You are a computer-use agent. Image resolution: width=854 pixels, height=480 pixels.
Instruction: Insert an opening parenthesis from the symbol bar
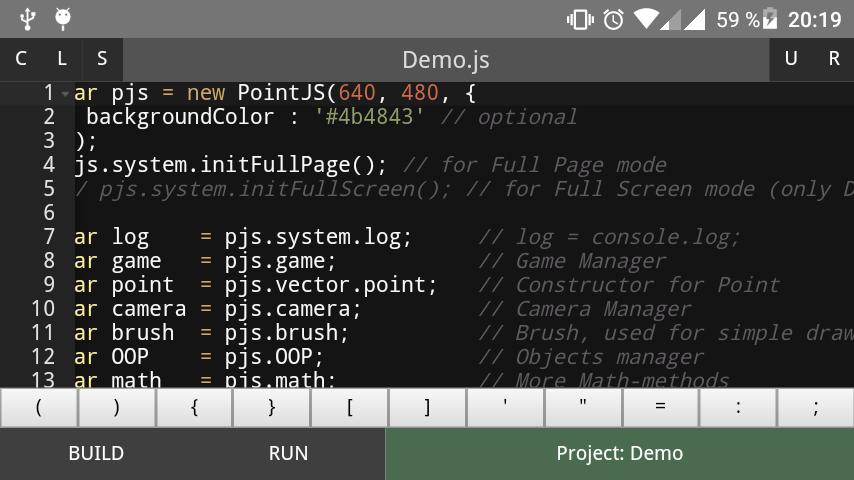[x=39, y=408]
